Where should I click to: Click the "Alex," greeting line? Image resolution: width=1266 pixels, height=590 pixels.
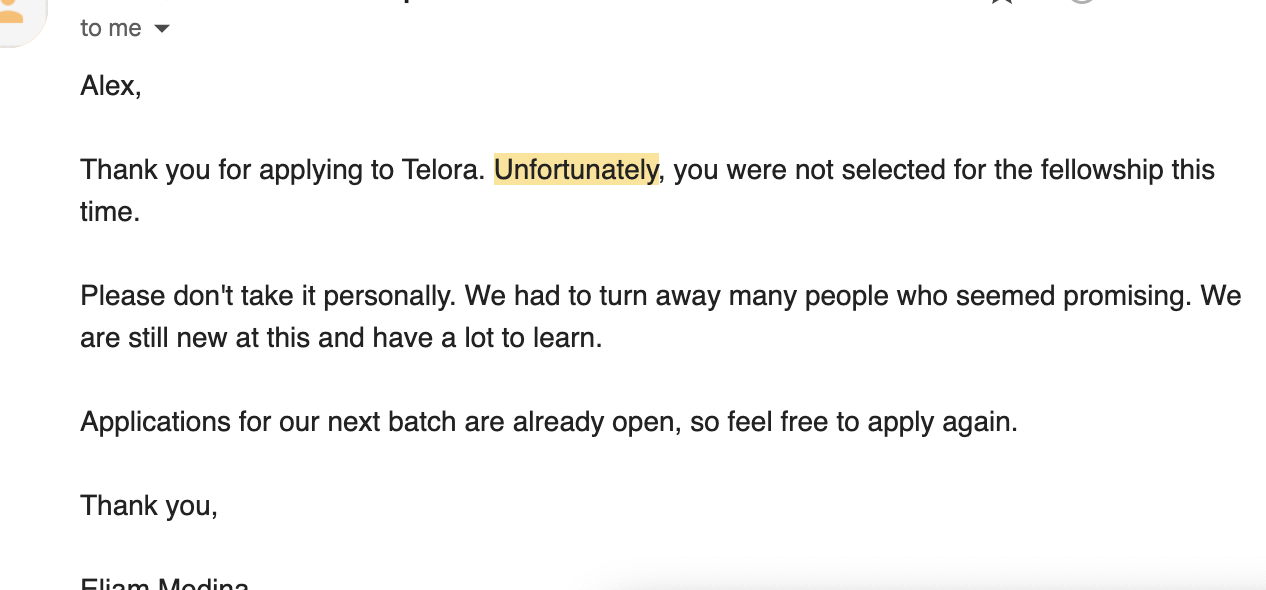click(x=111, y=86)
